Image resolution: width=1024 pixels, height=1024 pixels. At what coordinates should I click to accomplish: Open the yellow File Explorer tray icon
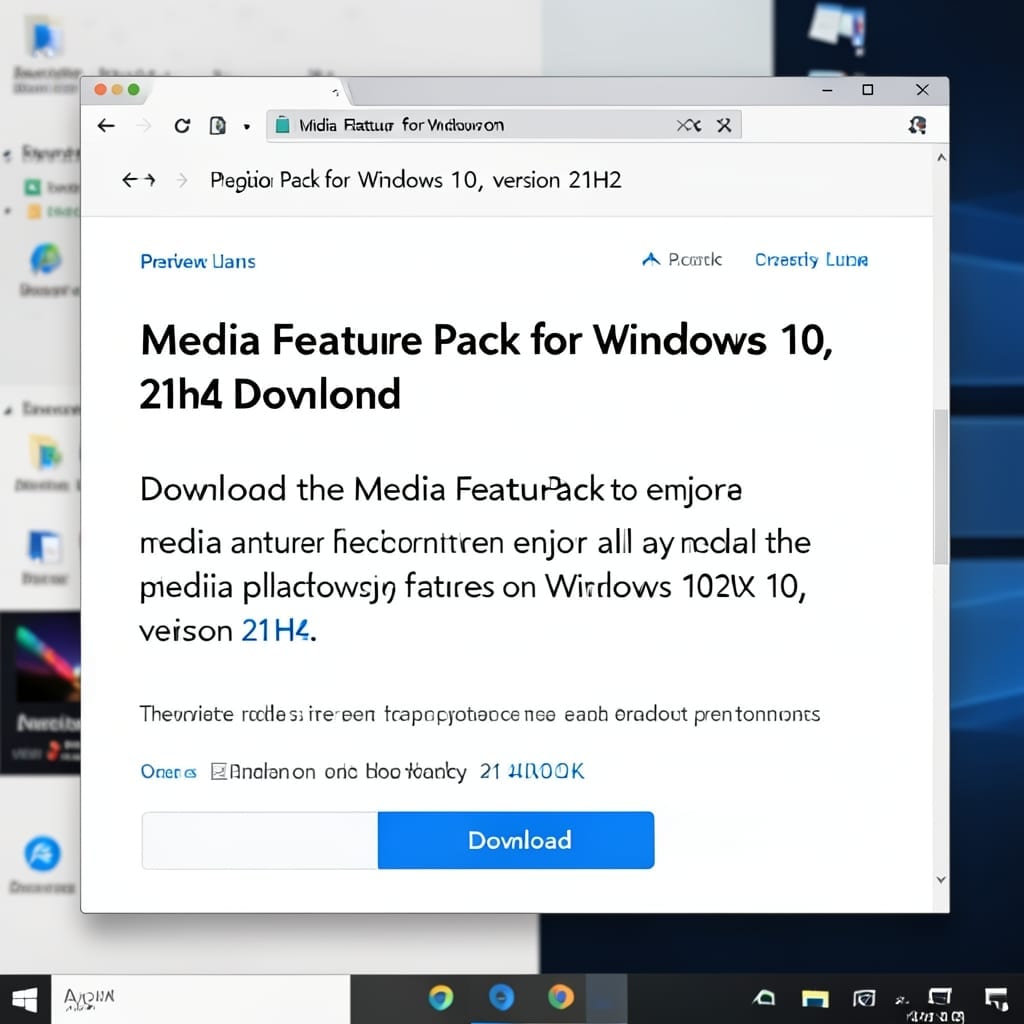(x=815, y=999)
